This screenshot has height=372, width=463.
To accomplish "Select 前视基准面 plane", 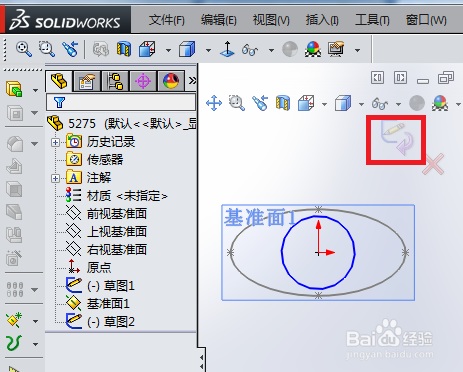I will (117, 214).
